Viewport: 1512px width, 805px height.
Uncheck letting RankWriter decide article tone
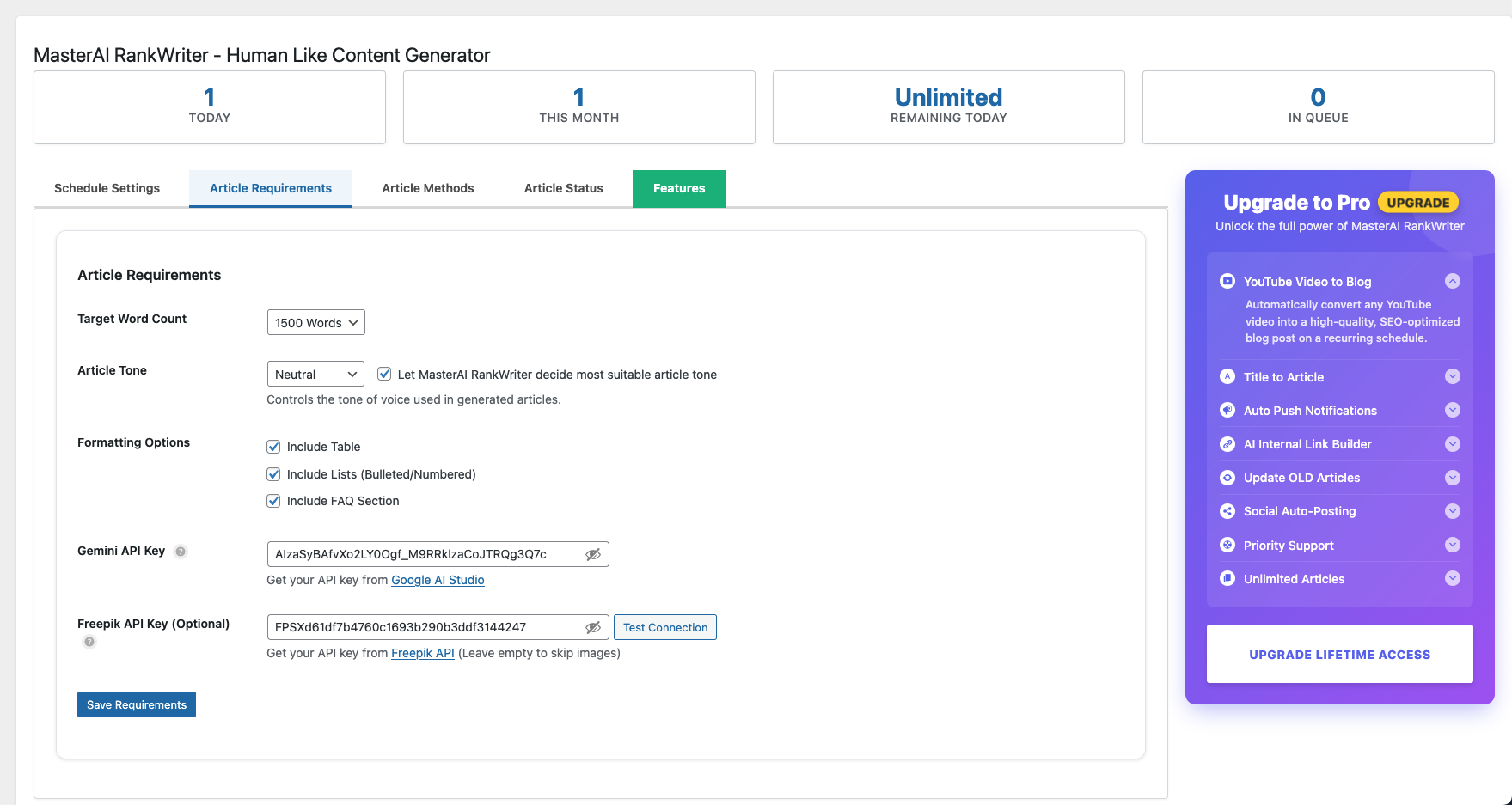[384, 374]
